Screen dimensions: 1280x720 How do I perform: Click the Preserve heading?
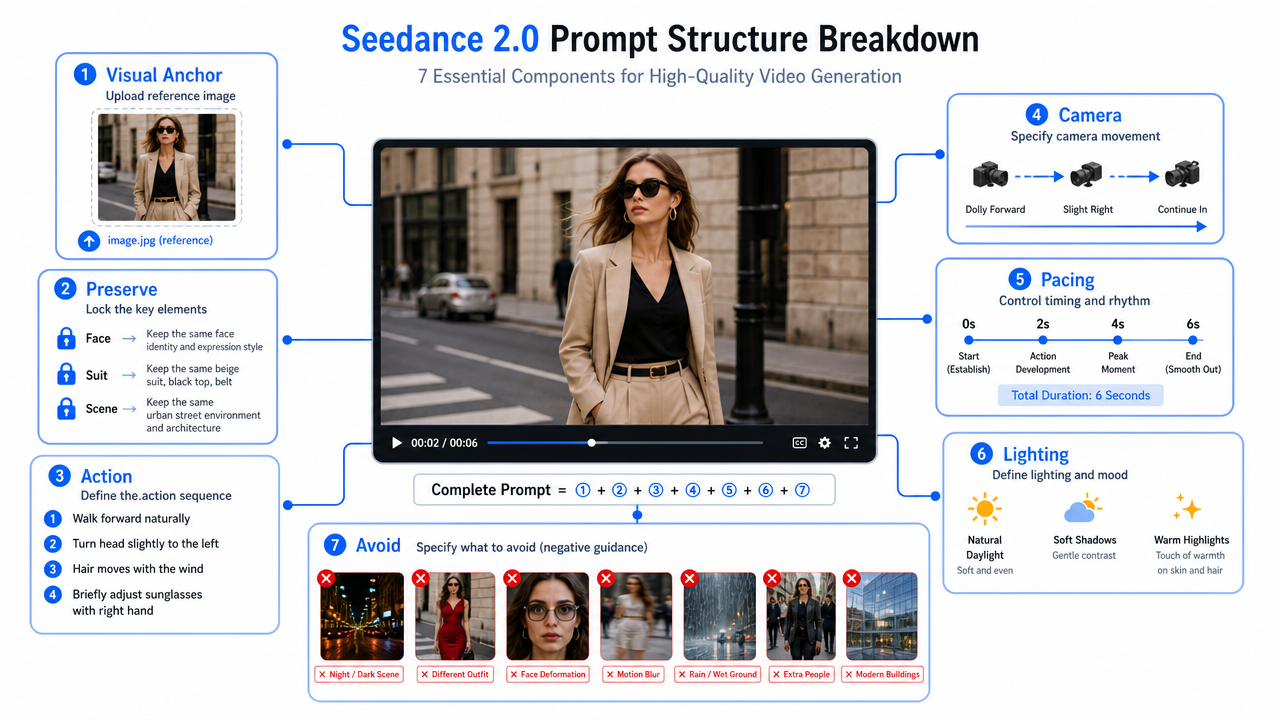click(x=121, y=289)
